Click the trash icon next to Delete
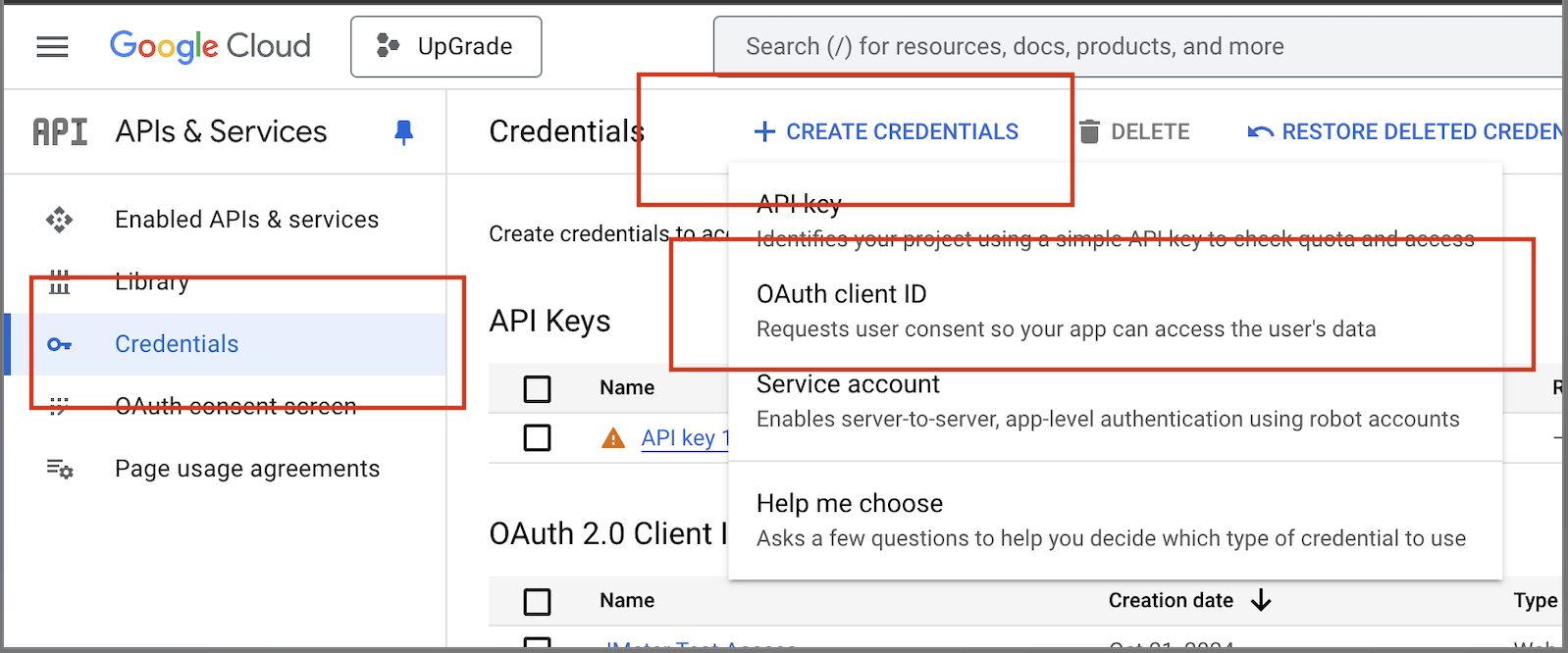The height and width of the screenshot is (653, 1568). pos(1089,131)
